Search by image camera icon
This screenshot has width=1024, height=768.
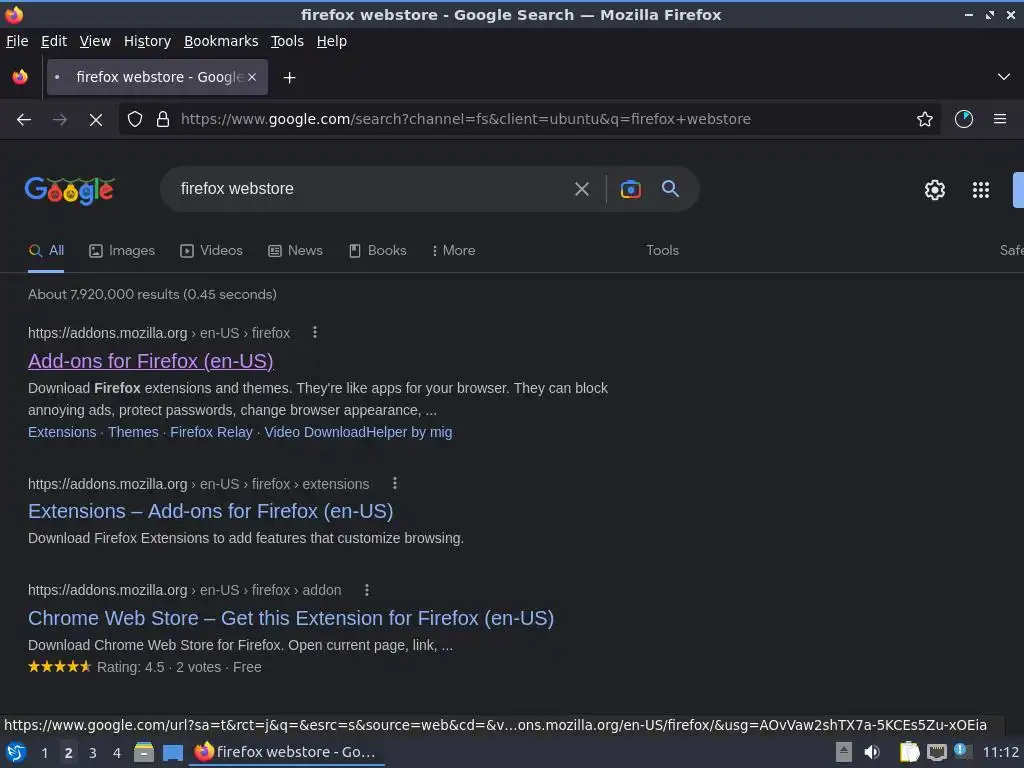[x=630, y=189]
